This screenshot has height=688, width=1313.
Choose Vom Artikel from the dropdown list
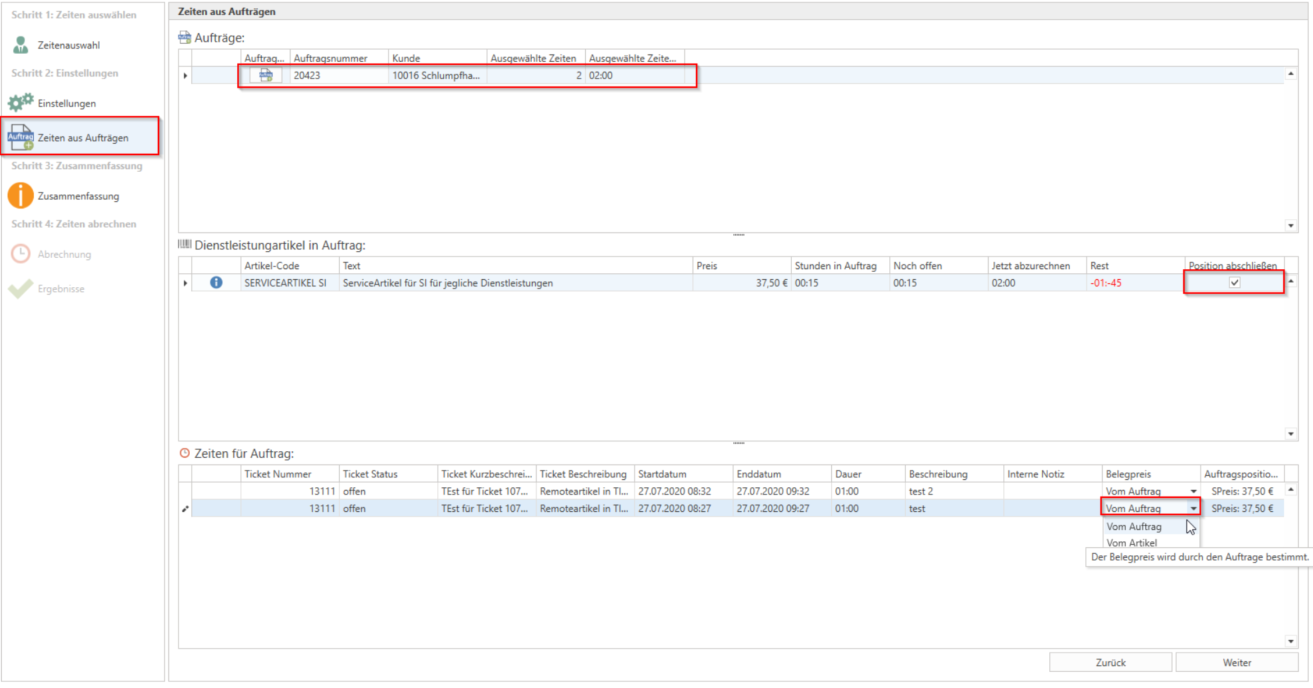pyautogui.click(x=1131, y=543)
